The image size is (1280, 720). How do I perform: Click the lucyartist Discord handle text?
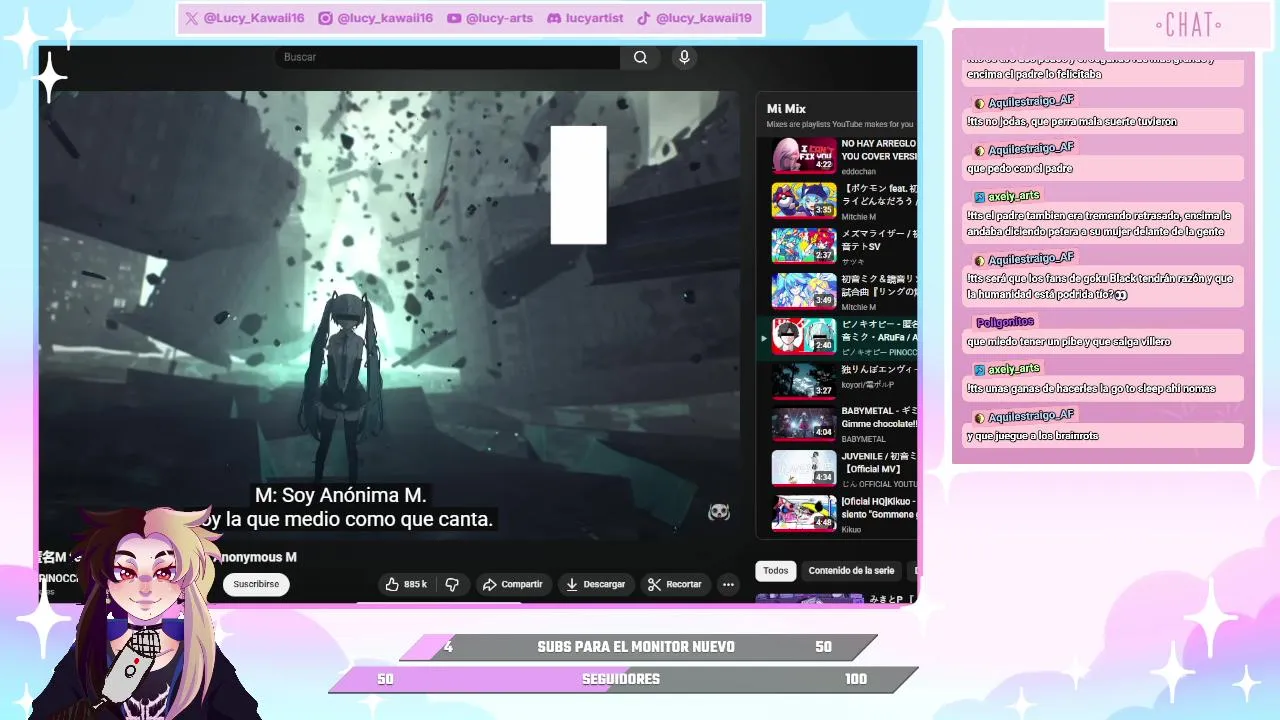pyautogui.click(x=594, y=18)
